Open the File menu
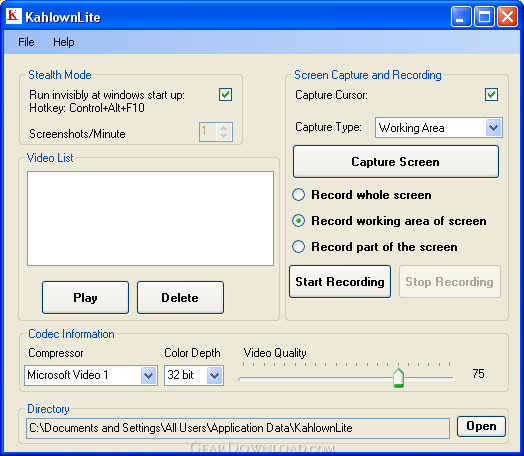The image size is (524, 456). [26, 42]
